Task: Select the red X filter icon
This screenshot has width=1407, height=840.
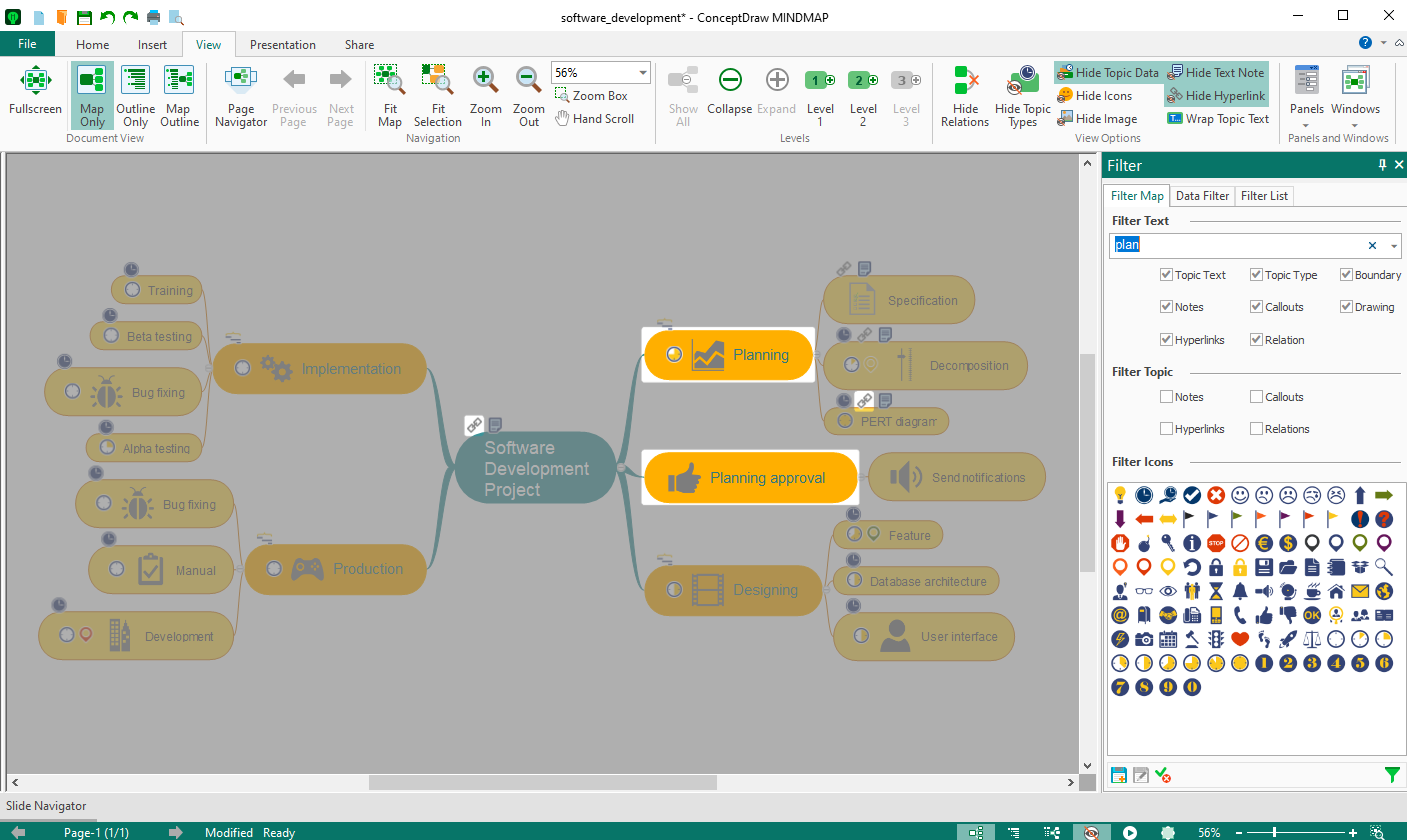Action: pyautogui.click(x=1216, y=494)
